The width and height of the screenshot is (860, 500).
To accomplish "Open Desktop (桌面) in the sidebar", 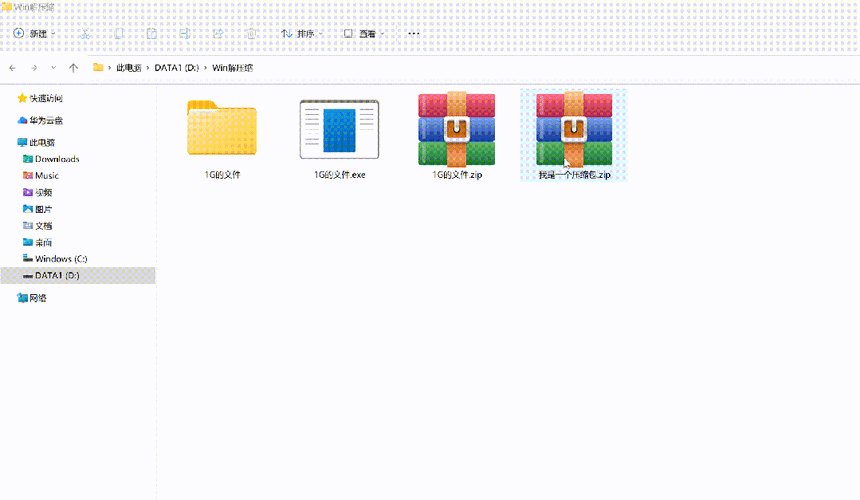I will click(37, 242).
